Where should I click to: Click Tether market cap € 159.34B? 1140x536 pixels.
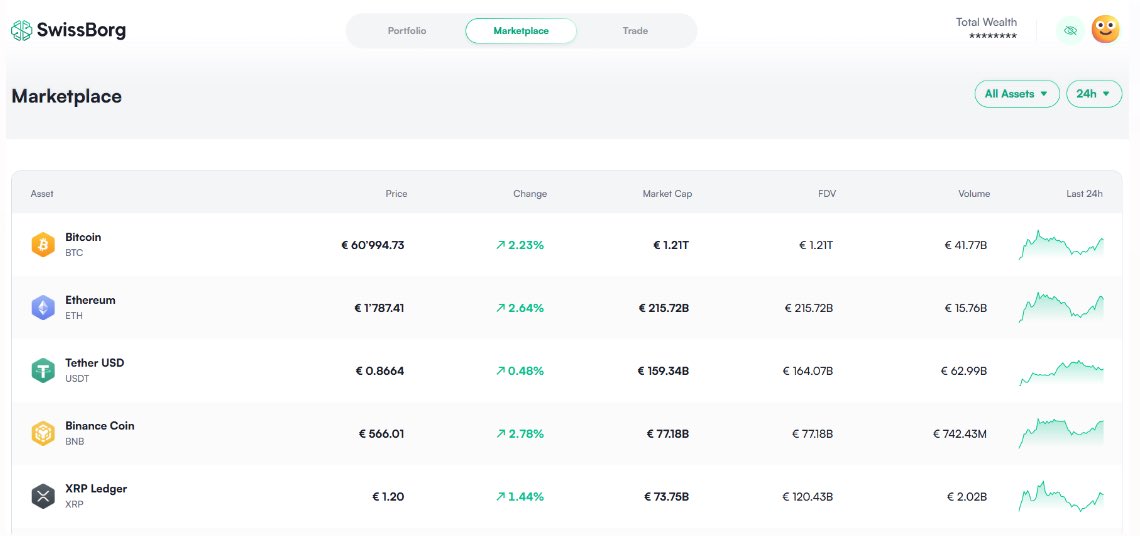pos(663,371)
